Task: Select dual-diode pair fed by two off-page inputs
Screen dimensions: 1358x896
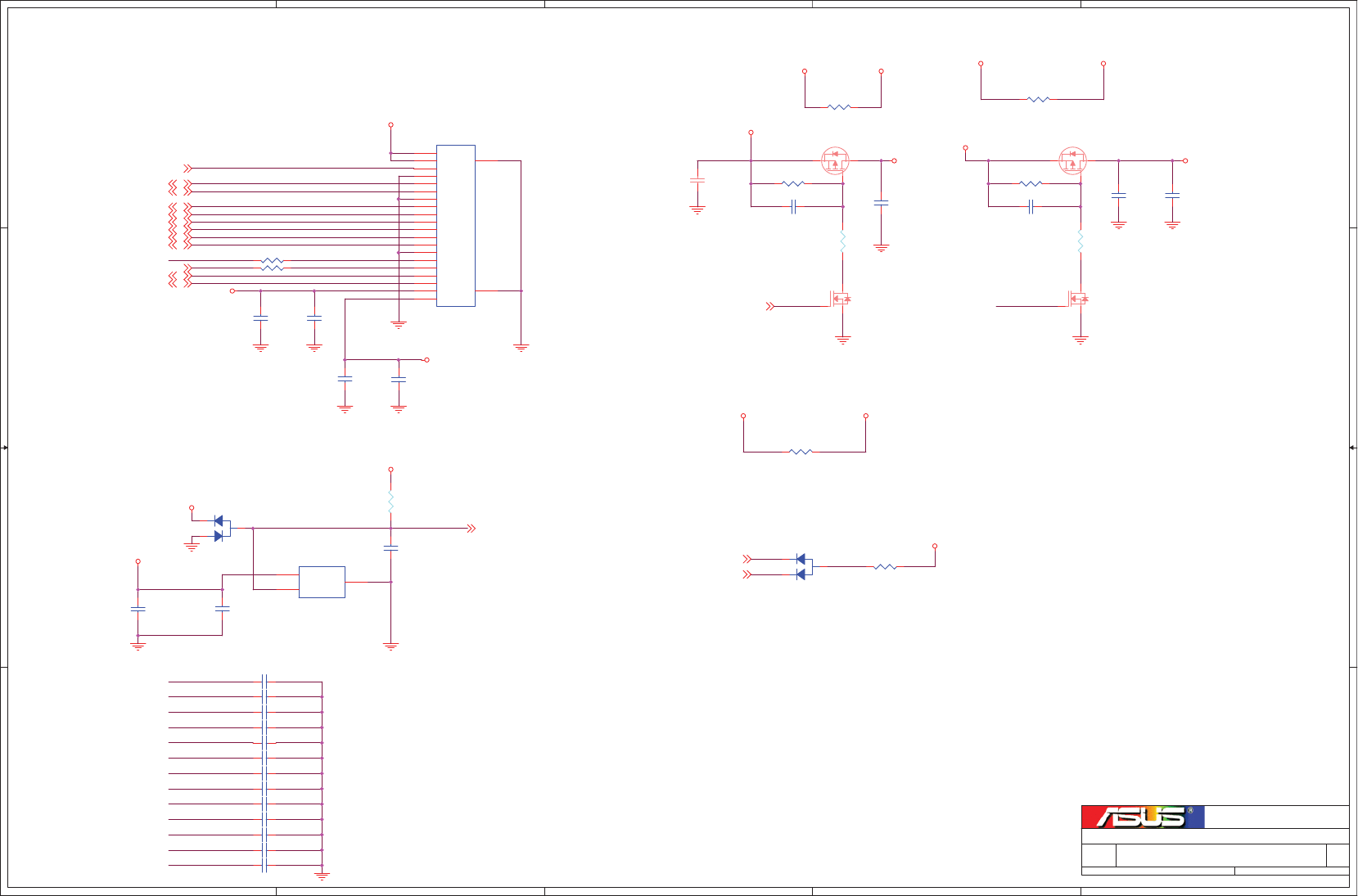Action: (804, 566)
